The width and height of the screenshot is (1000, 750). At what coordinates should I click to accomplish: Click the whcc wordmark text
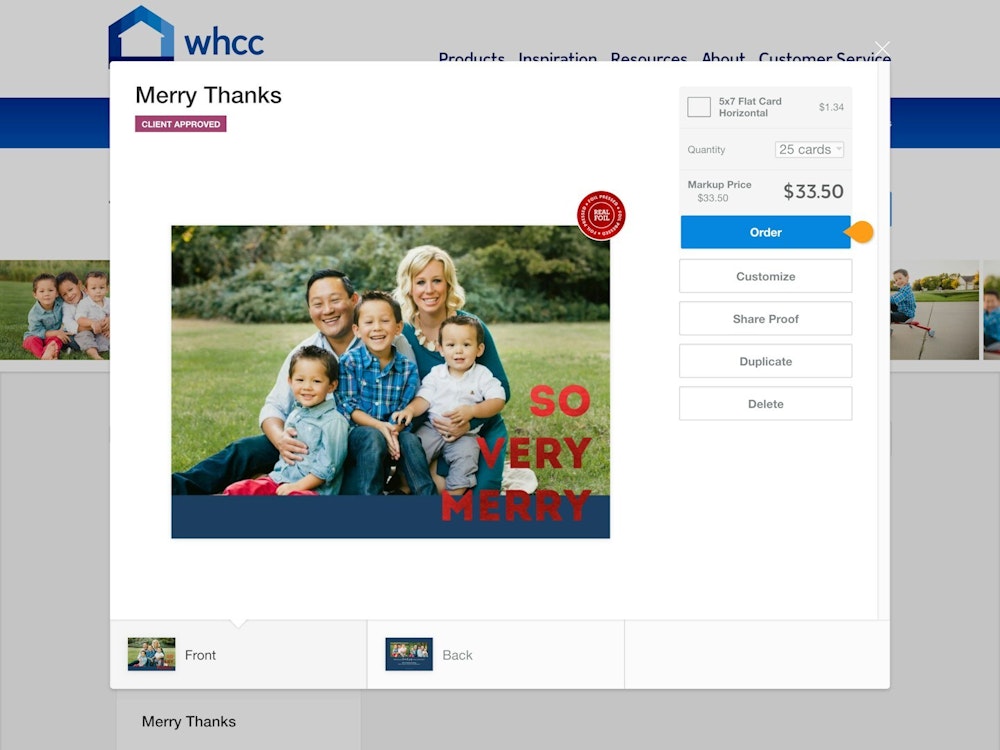(224, 43)
